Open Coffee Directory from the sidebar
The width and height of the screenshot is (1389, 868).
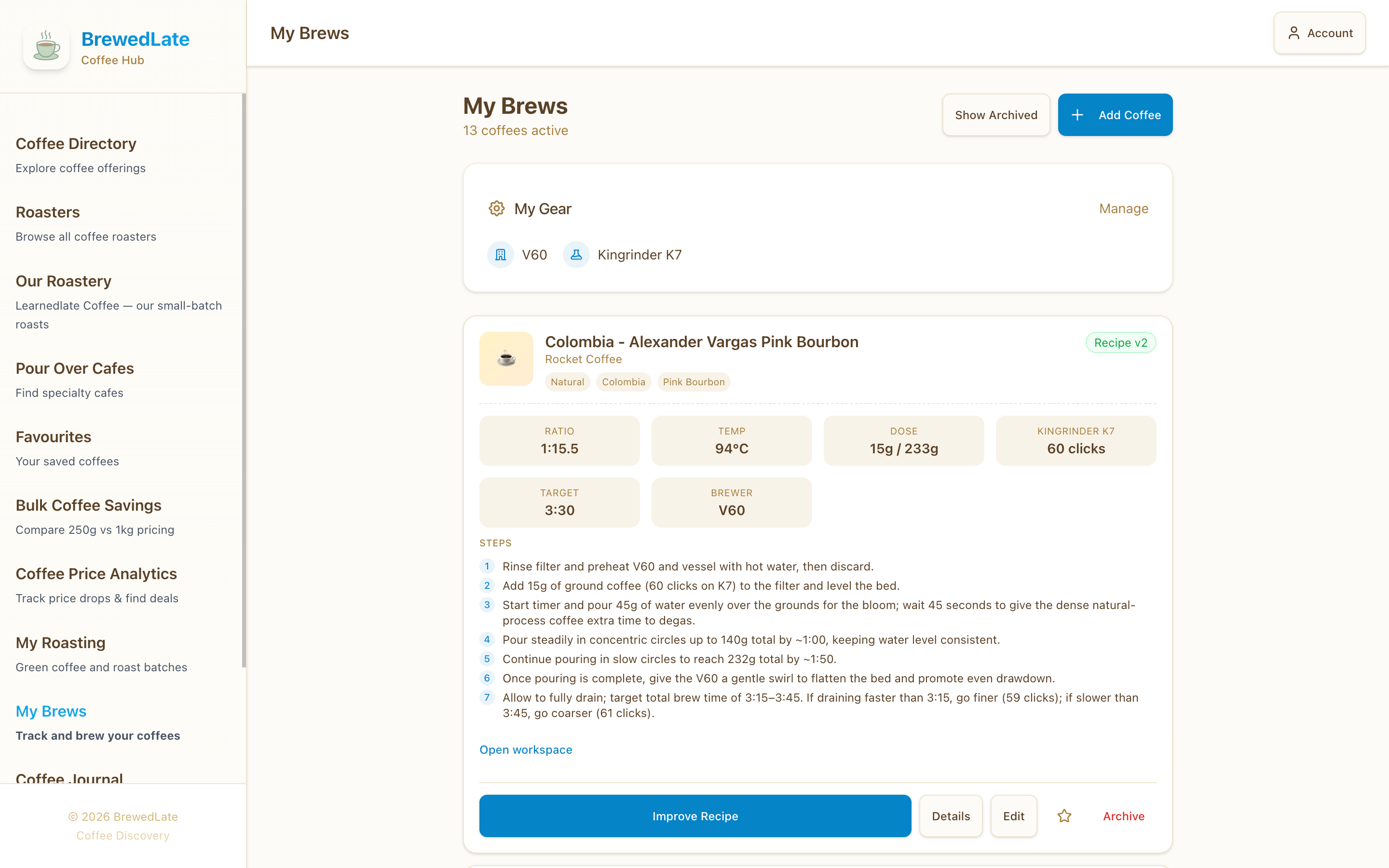[76, 144]
